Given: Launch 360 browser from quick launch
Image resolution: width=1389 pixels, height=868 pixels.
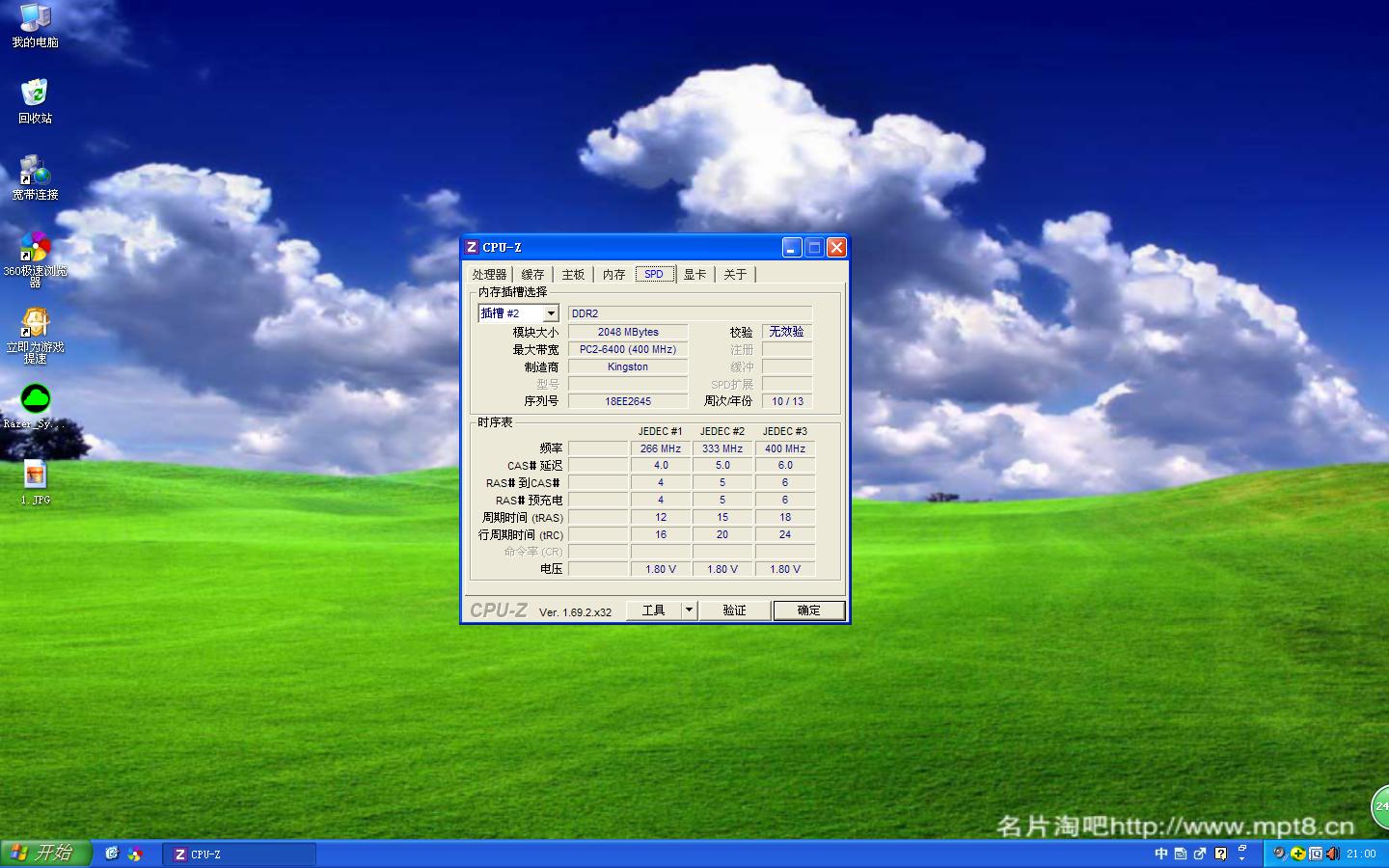Looking at the screenshot, I should (x=135, y=854).
